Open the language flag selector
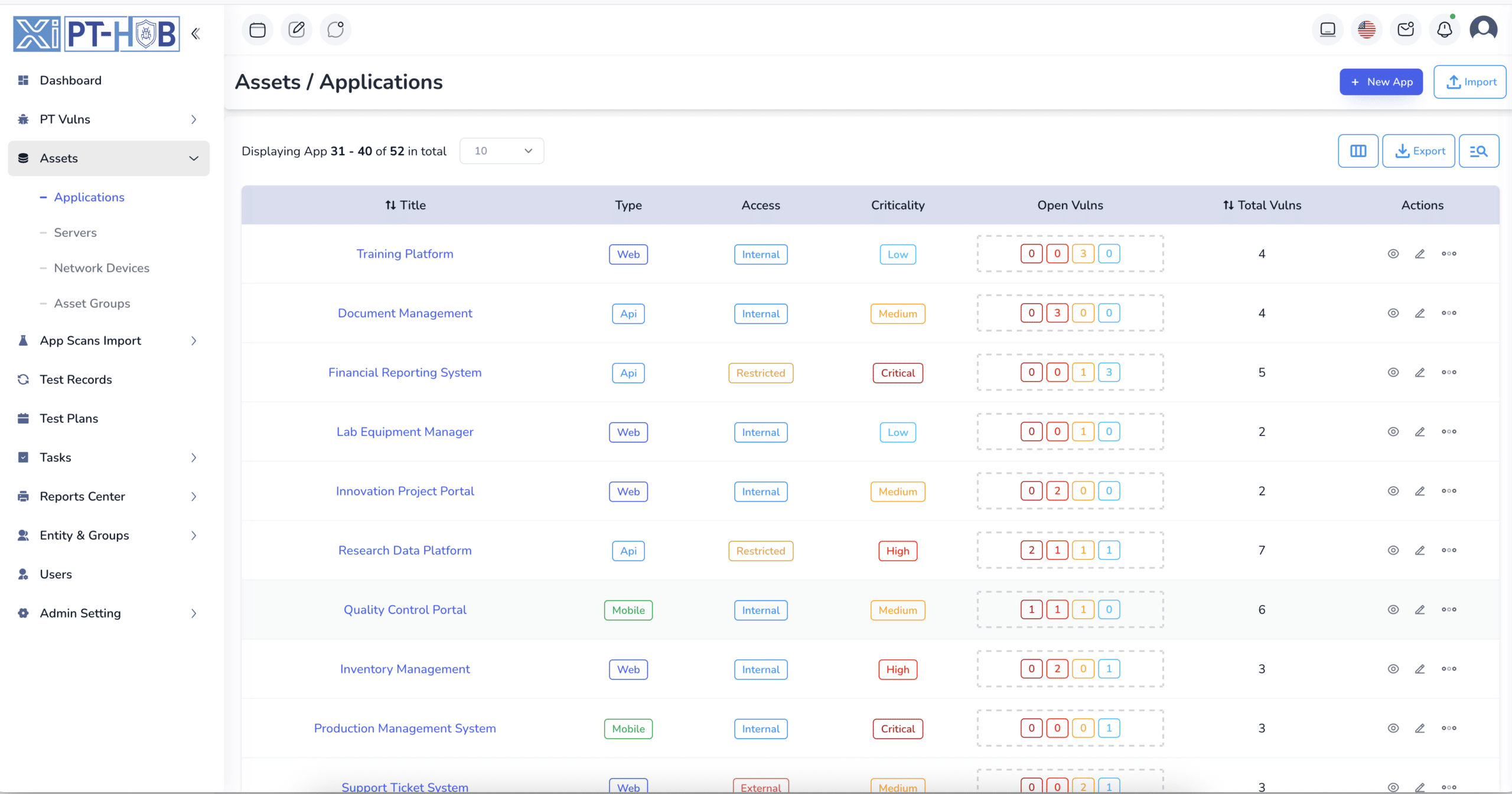 click(x=1367, y=30)
